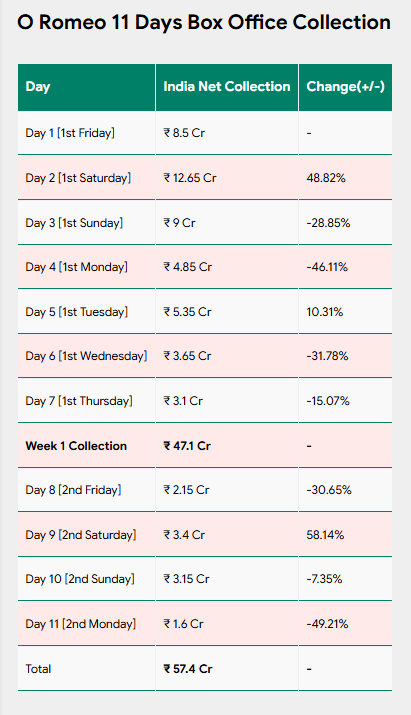The height and width of the screenshot is (715, 411).
Task: Click the Total row label
Action: [38, 669]
